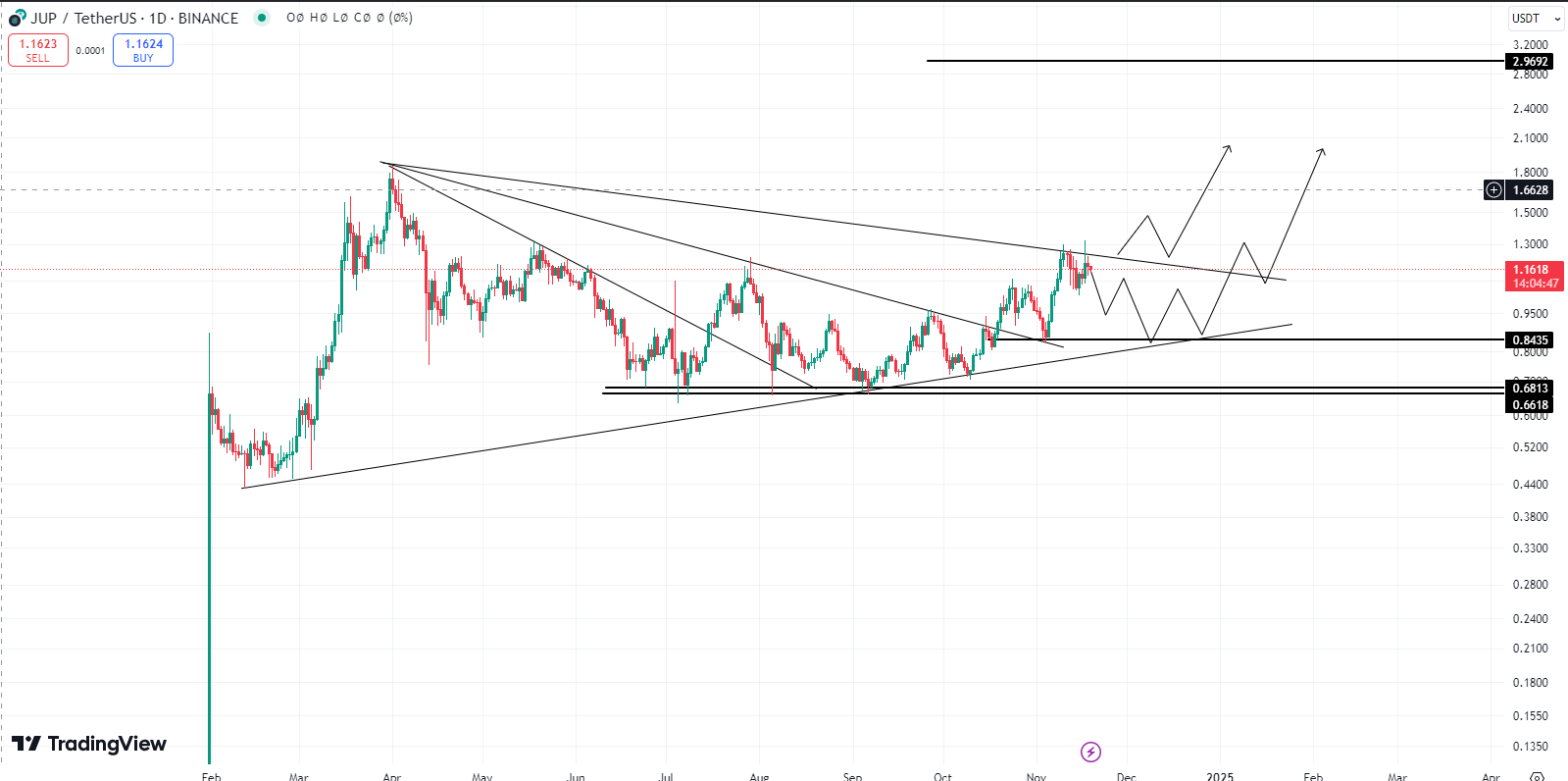Image resolution: width=1568 pixels, height=781 pixels.
Task: Click the 2.9692 horizontal line price label
Action: 1530,61
